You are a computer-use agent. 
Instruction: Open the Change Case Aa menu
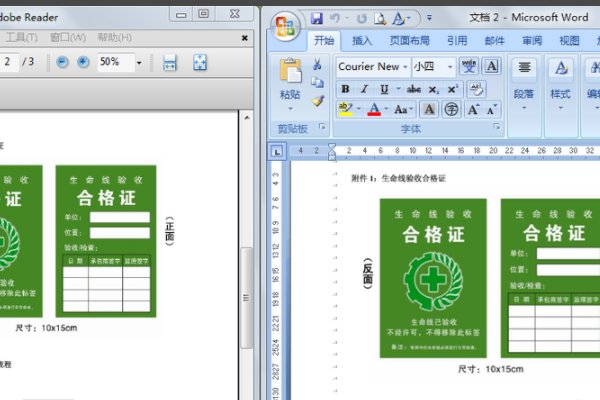point(403,109)
